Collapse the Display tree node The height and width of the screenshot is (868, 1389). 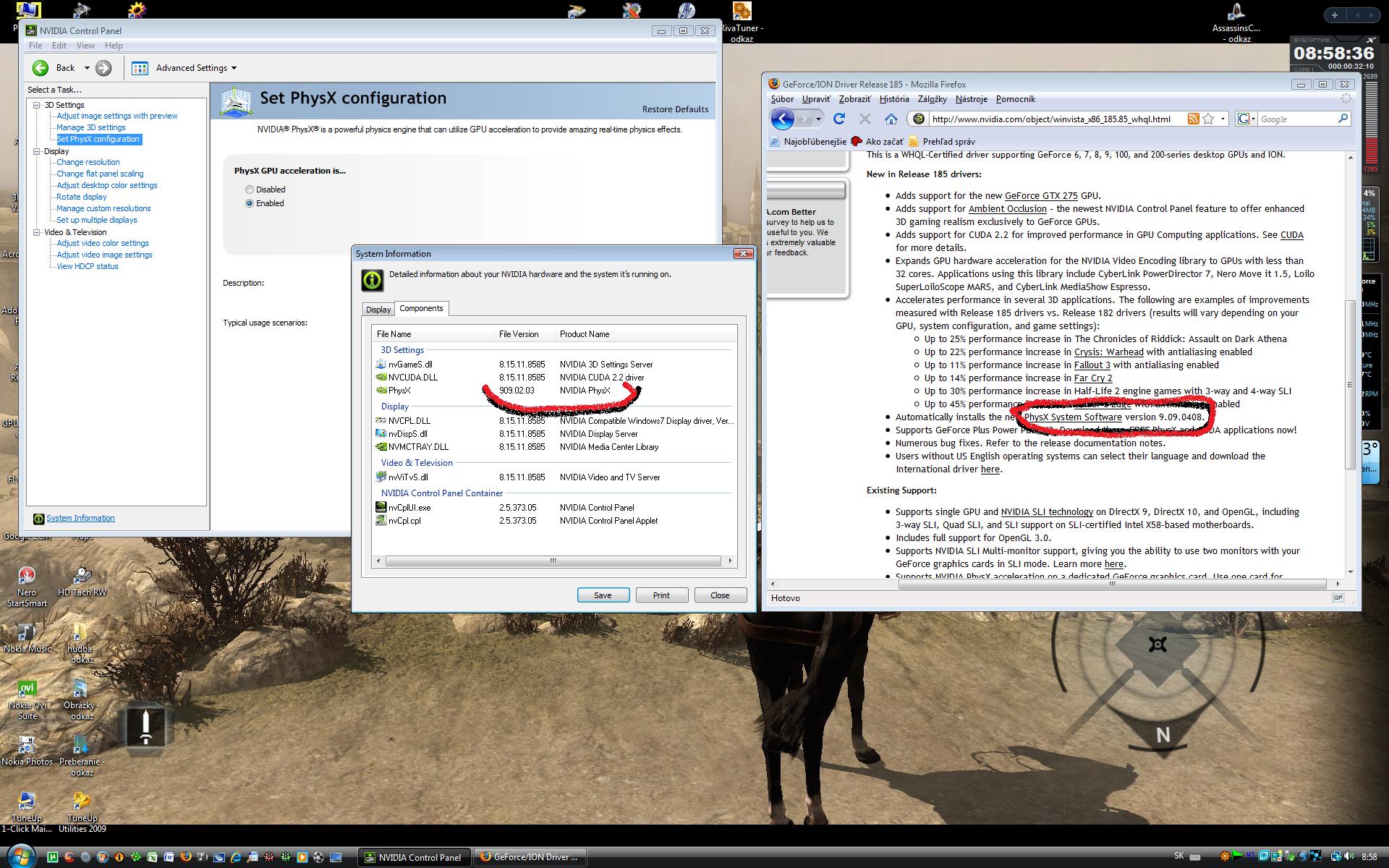tap(37, 151)
